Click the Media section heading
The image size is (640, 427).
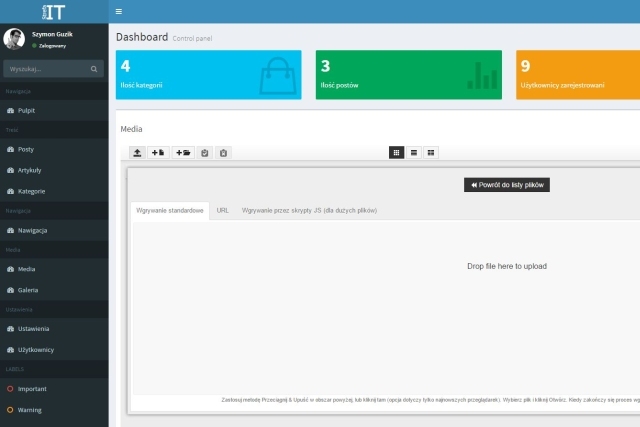pos(131,129)
